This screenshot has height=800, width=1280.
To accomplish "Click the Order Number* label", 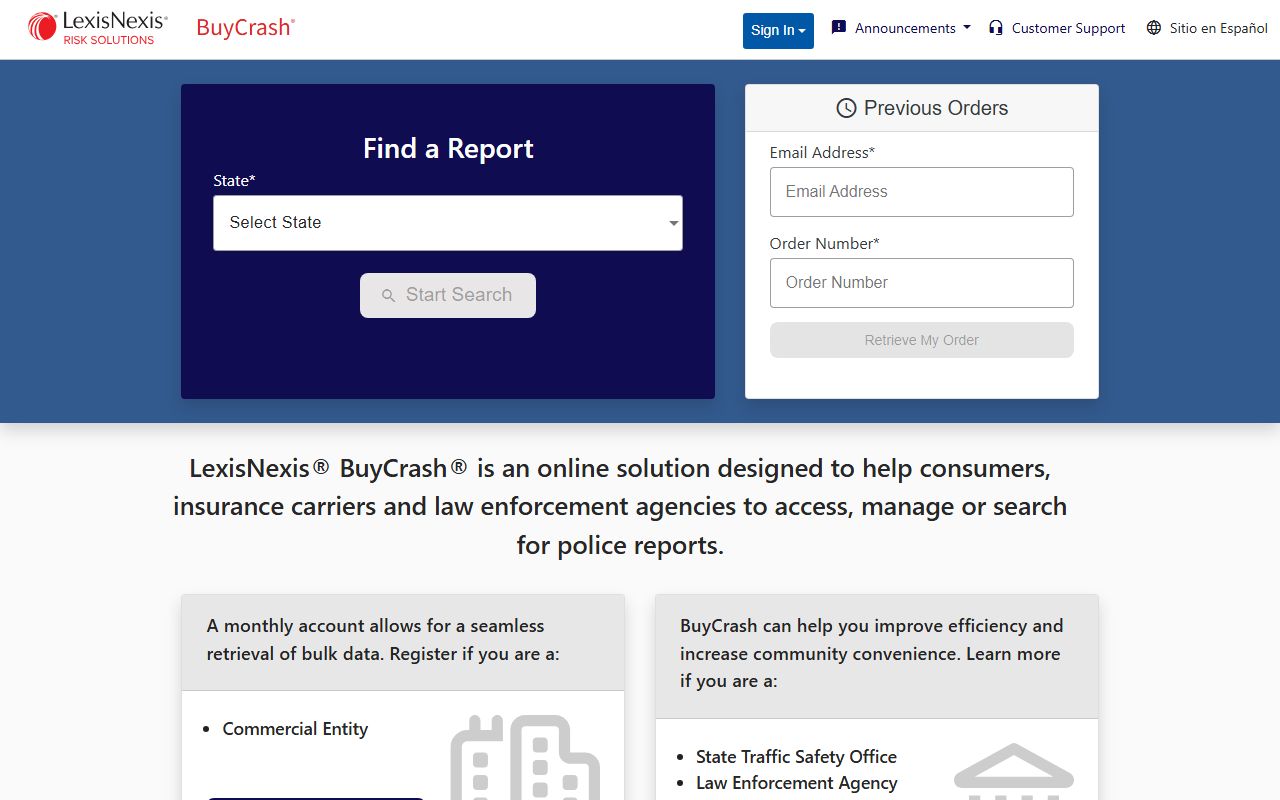I will (x=825, y=244).
